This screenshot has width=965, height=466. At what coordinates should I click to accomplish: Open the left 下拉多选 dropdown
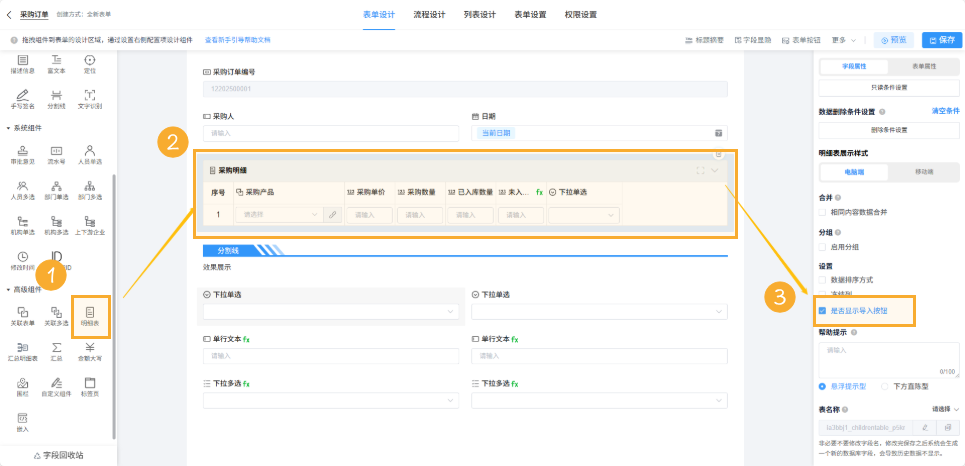pos(331,401)
